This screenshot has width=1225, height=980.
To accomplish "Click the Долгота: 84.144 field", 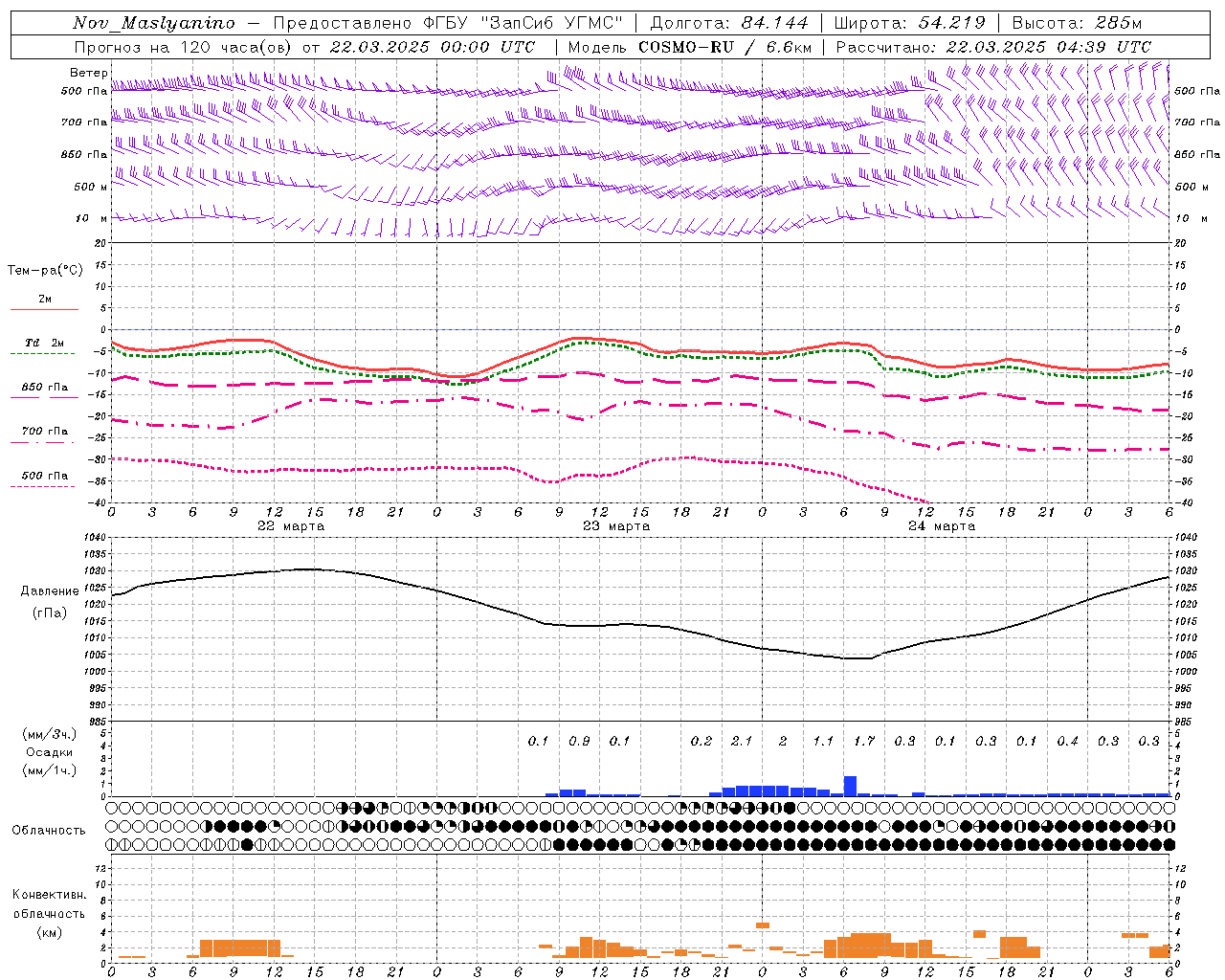I will (x=729, y=23).
